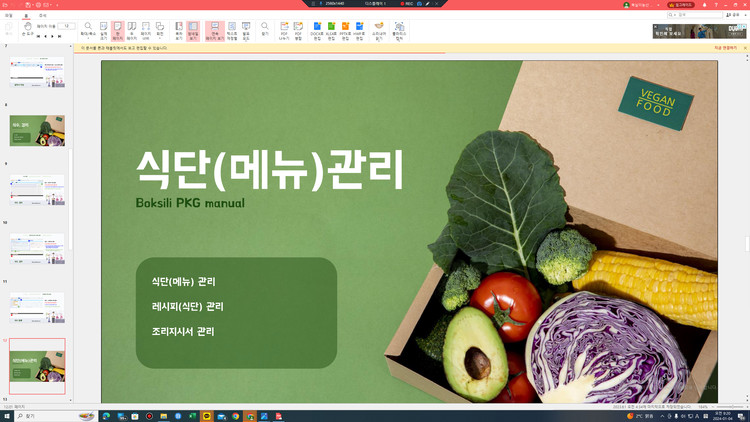The image size is (750, 422).
Task: Click the Upgrade button
Action: 681,5
